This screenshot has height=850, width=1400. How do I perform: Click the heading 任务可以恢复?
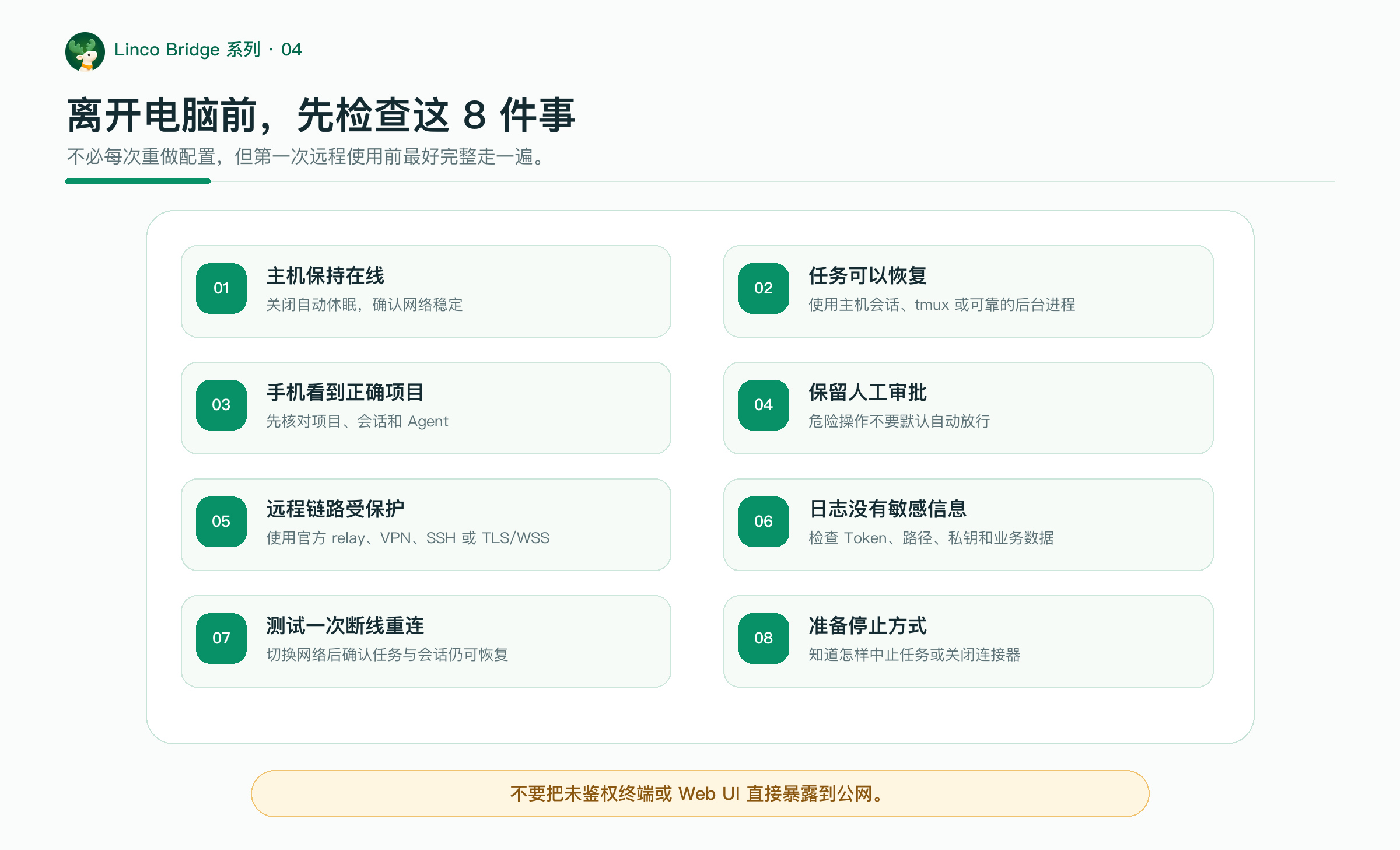pos(868,275)
